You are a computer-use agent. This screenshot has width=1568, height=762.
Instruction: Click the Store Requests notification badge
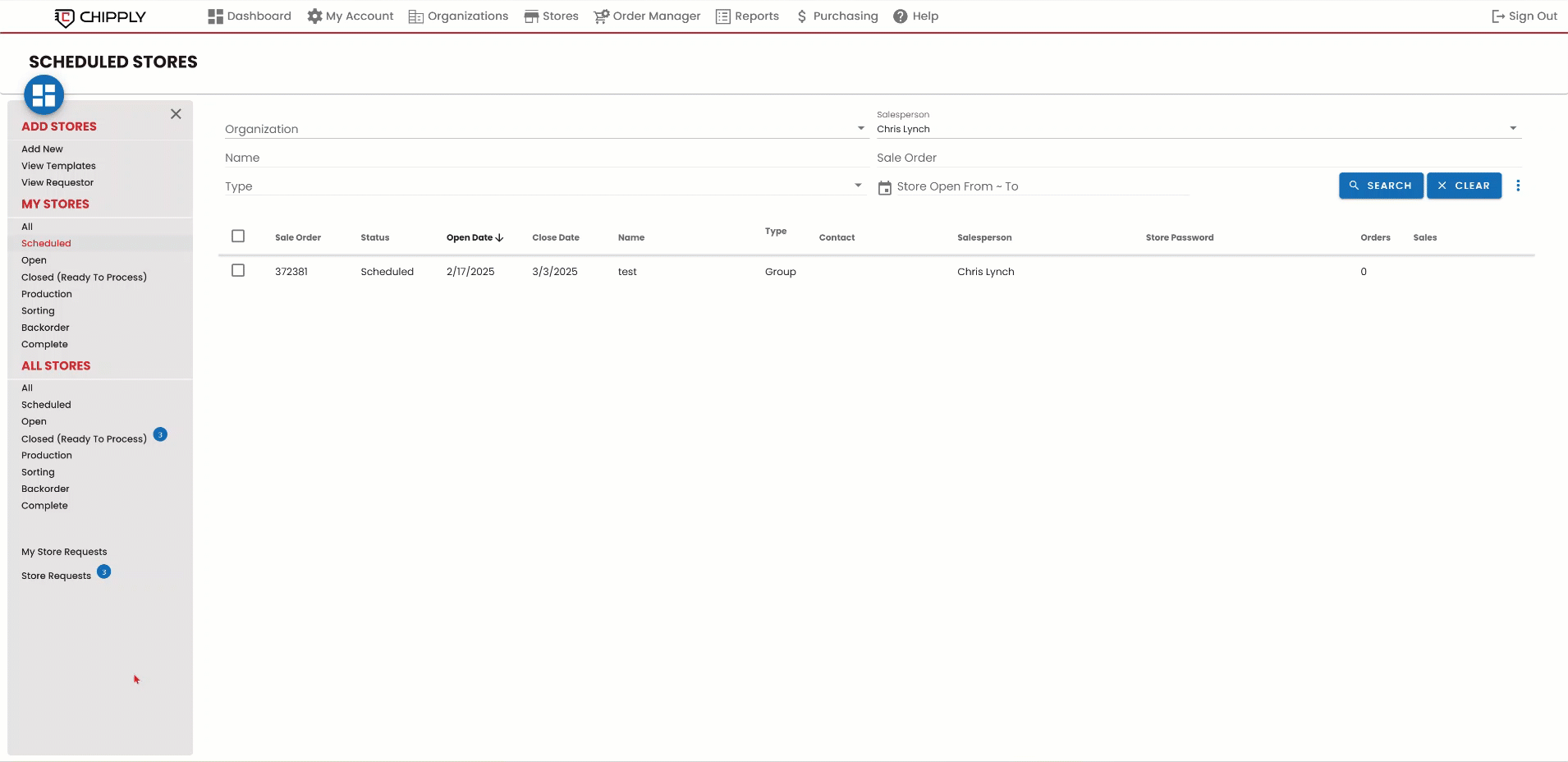104,572
